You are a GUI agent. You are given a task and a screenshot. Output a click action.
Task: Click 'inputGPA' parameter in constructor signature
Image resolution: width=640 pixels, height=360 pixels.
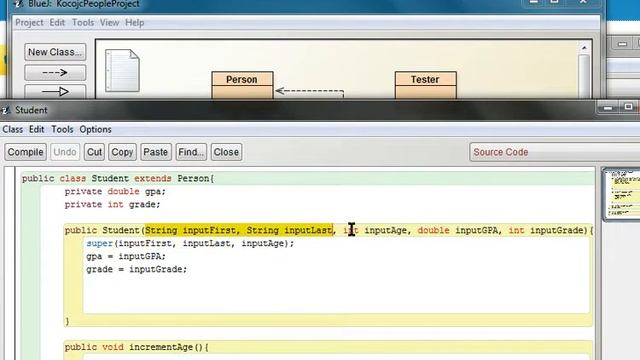tap(476, 230)
